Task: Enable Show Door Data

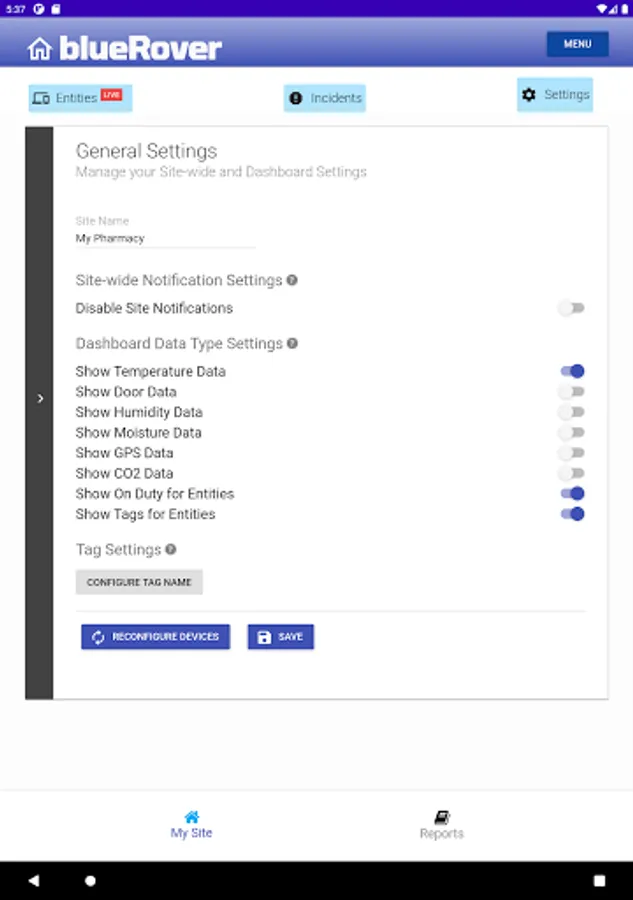Action: [572, 391]
